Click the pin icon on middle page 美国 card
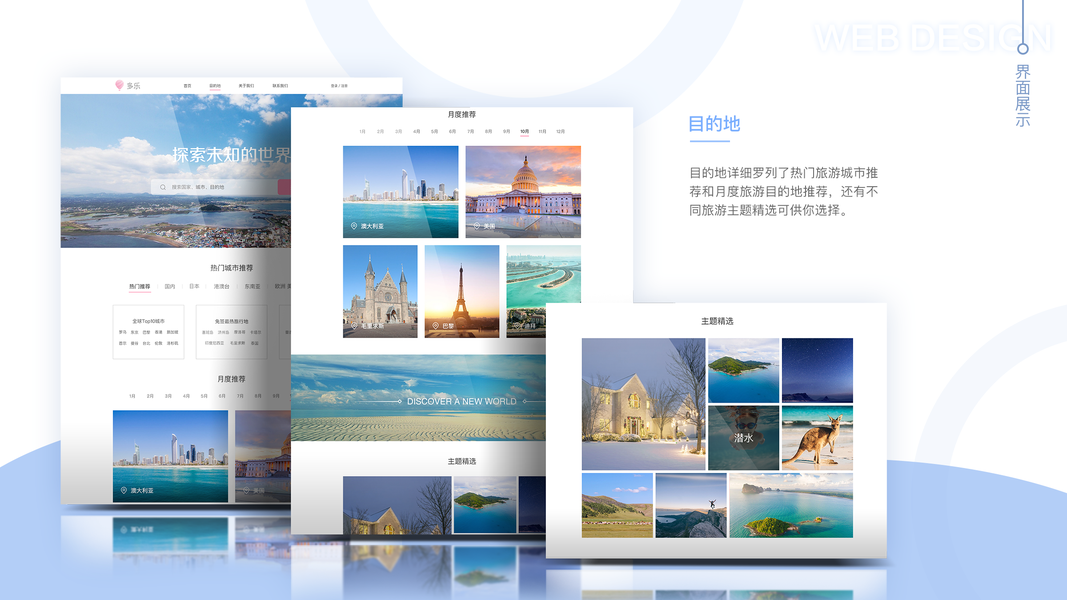This screenshot has height=600, width=1067. tap(476, 226)
